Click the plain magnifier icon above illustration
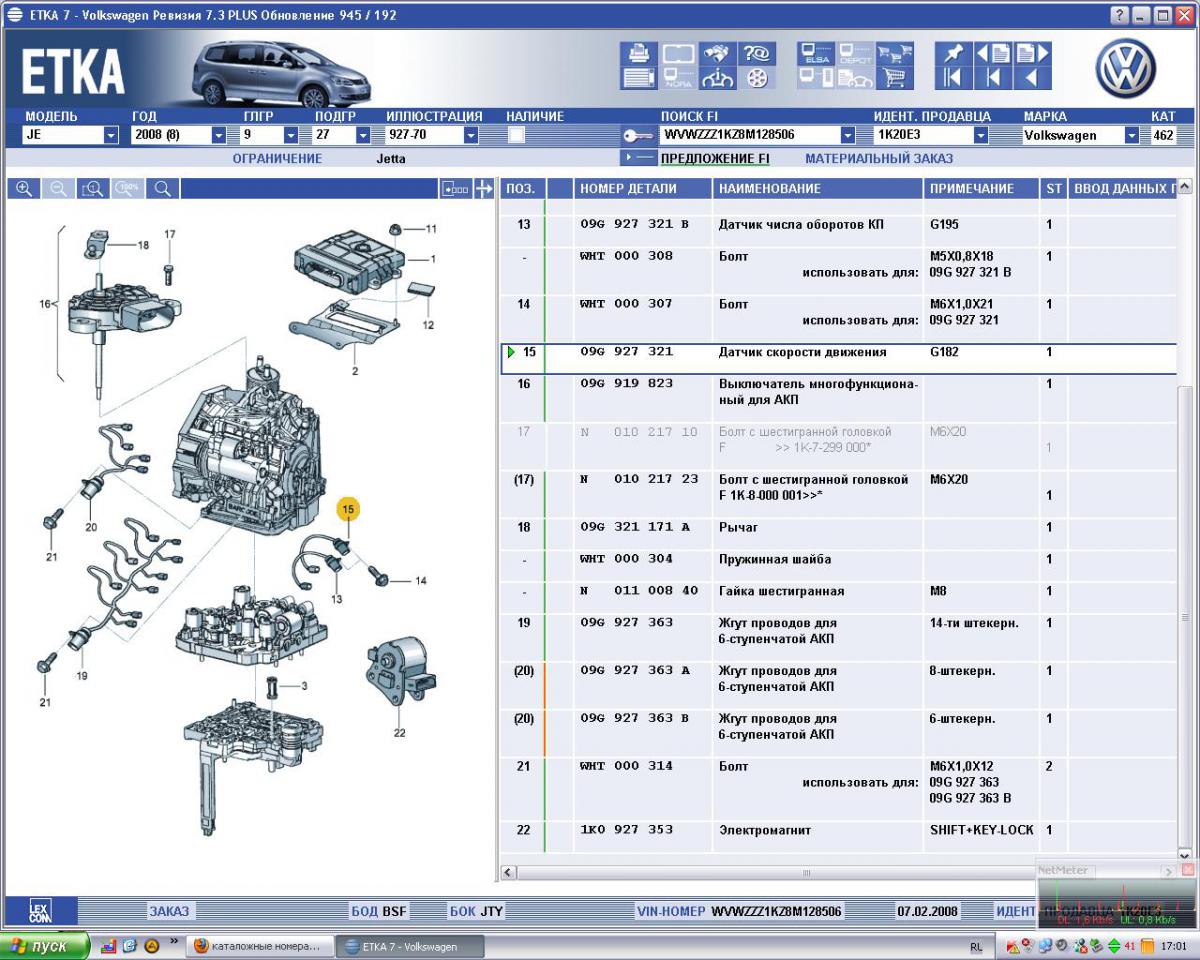 click(x=162, y=188)
